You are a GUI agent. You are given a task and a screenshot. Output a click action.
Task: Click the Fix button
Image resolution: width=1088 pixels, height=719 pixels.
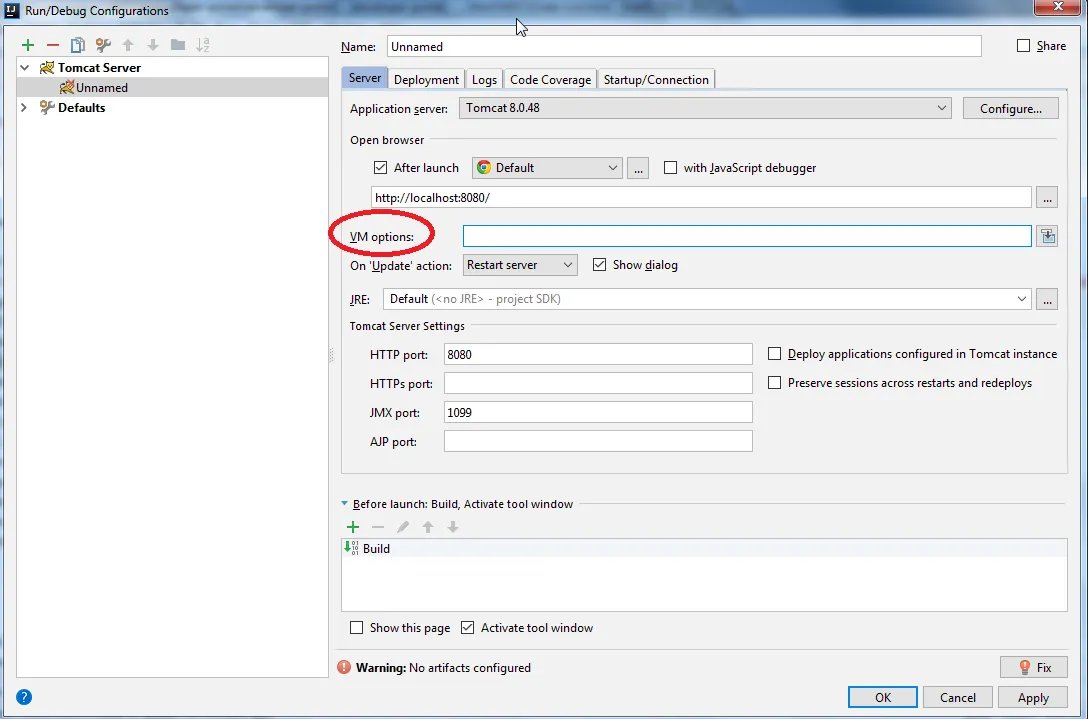pyautogui.click(x=1035, y=667)
